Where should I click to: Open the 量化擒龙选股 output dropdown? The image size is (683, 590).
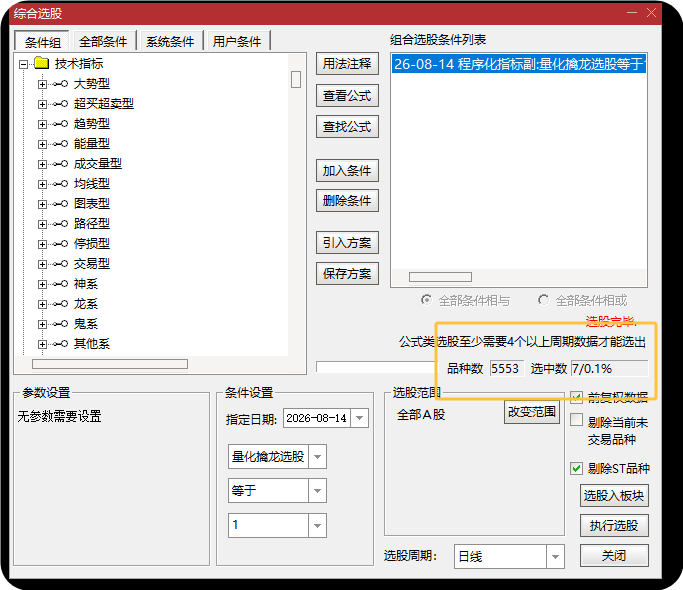tap(318, 457)
